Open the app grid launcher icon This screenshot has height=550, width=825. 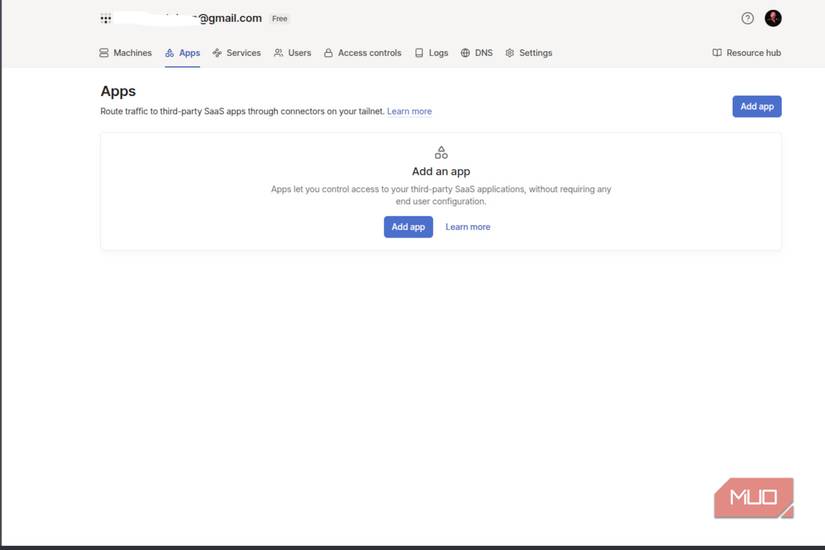pyautogui.click(x=106, y=19)
